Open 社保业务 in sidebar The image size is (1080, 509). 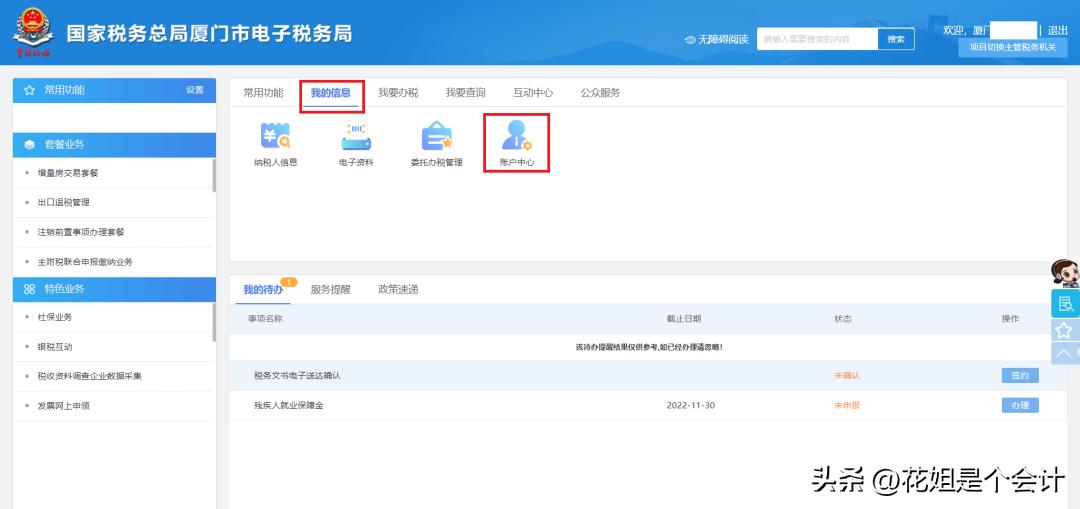pos(55,317)
